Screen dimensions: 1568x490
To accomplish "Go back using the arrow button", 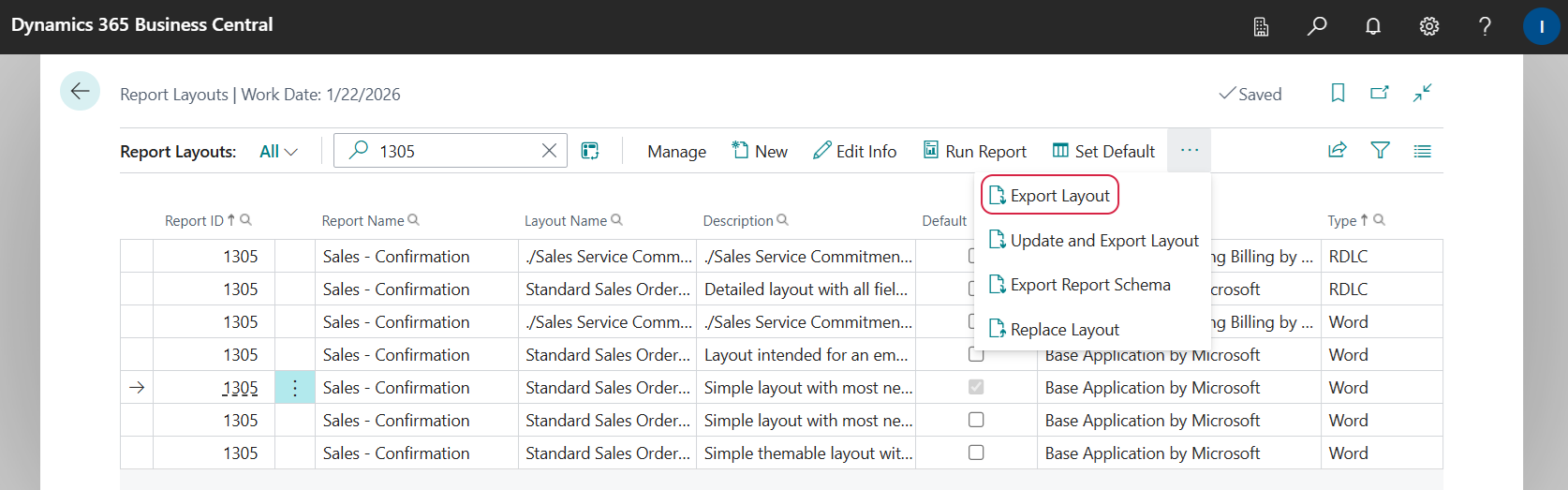I will pyautogui.click(x=80, y=91).
